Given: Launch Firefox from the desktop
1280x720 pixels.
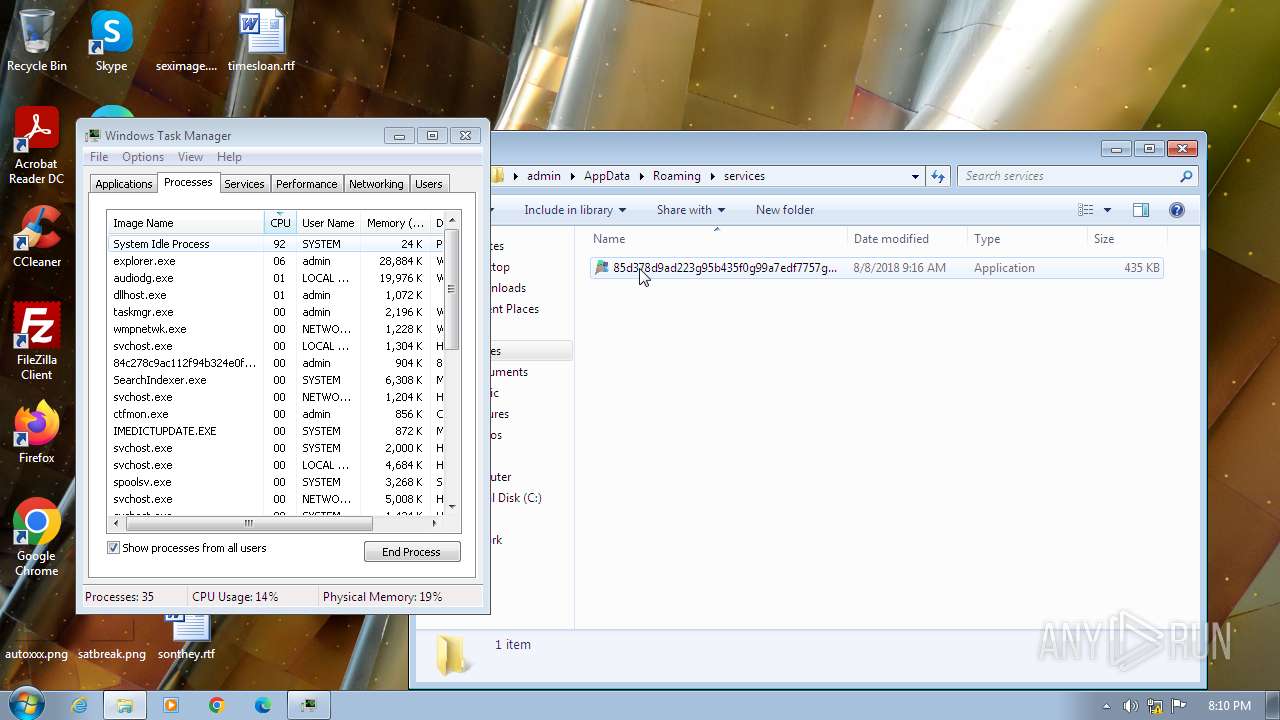Looking at the screenshot, I should point(37,434).
